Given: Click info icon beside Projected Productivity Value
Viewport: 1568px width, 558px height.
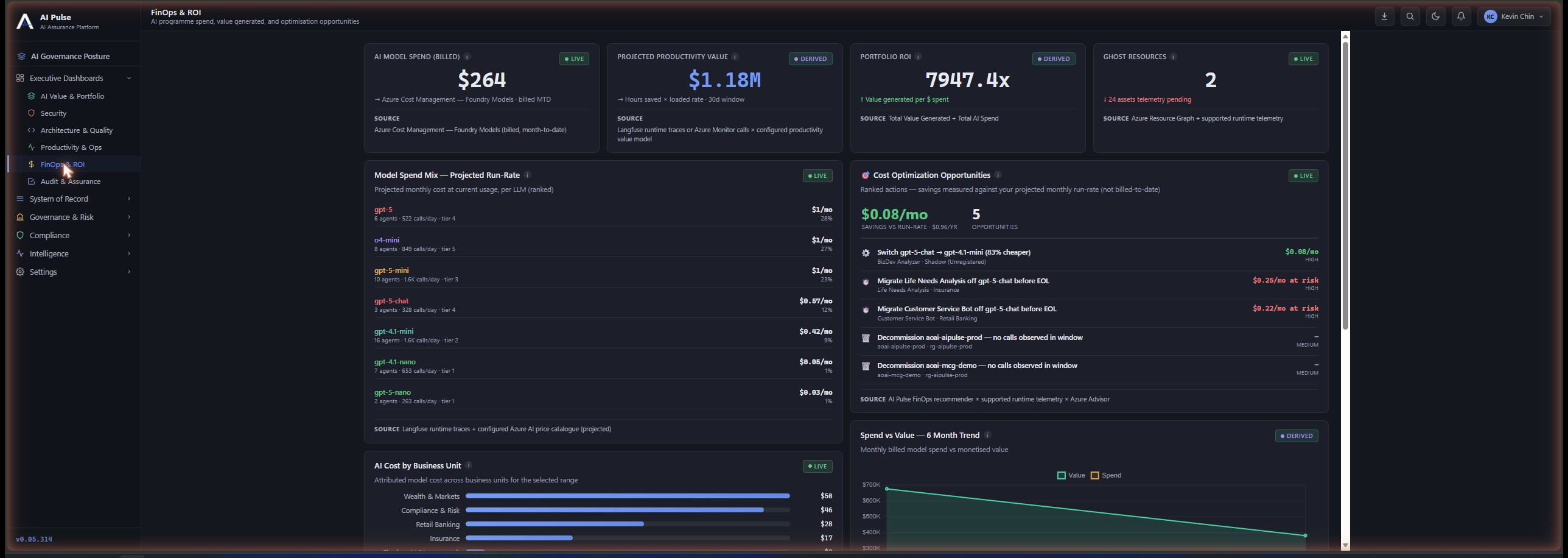Looking at the screenshot, I should [x=735, y=57].
